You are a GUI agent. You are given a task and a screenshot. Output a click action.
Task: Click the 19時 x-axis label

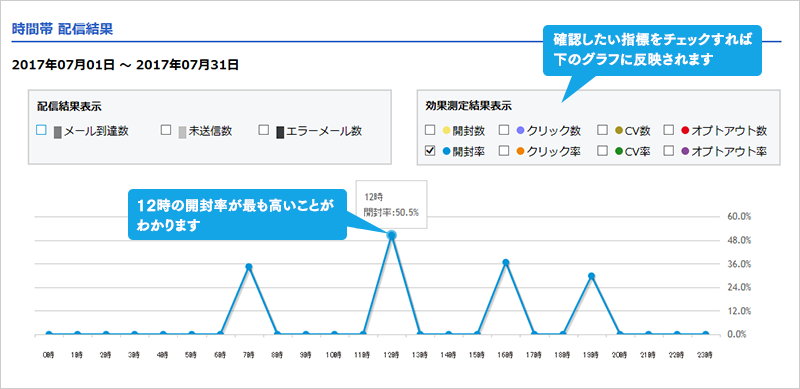[592, 354]
